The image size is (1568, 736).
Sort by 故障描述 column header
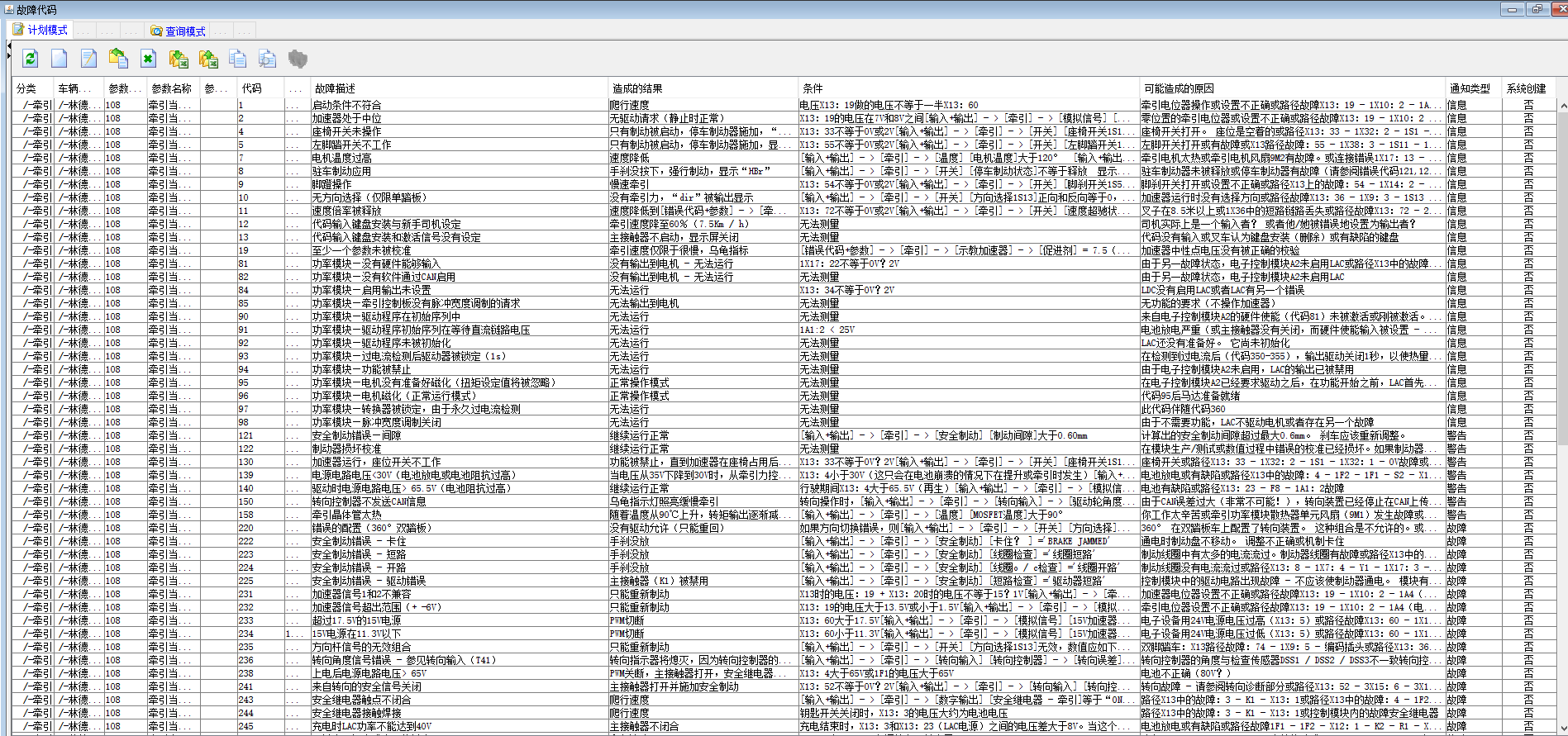[335, 88]
